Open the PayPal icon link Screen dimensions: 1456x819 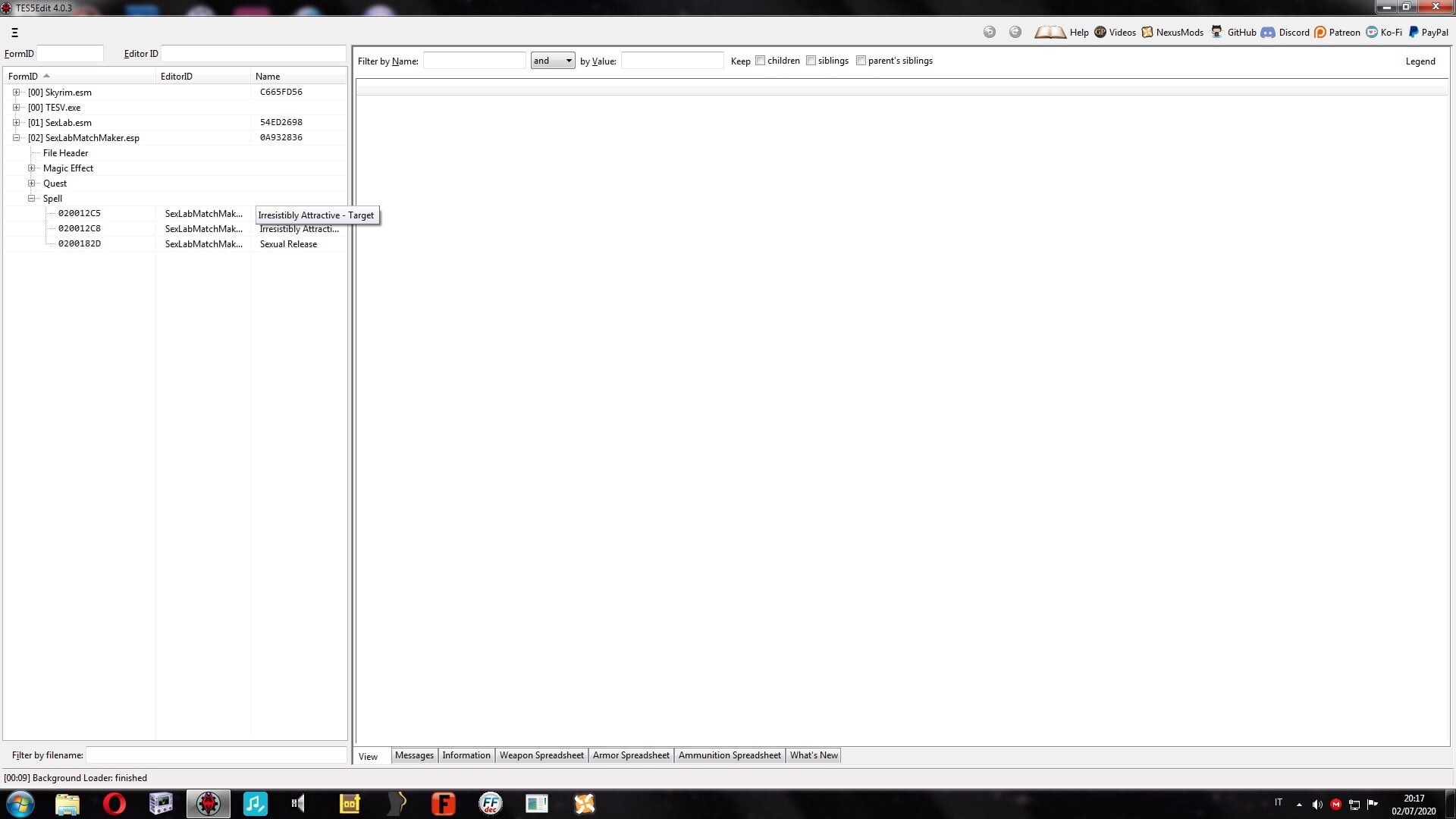point(1414,32)
